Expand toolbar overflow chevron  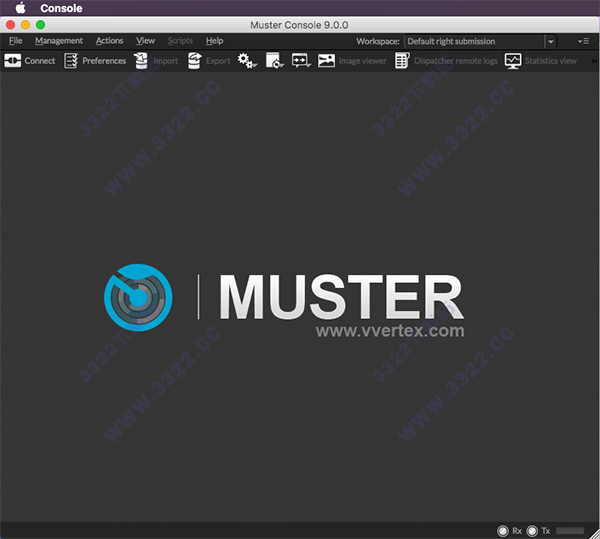click(x=594, y=61)
